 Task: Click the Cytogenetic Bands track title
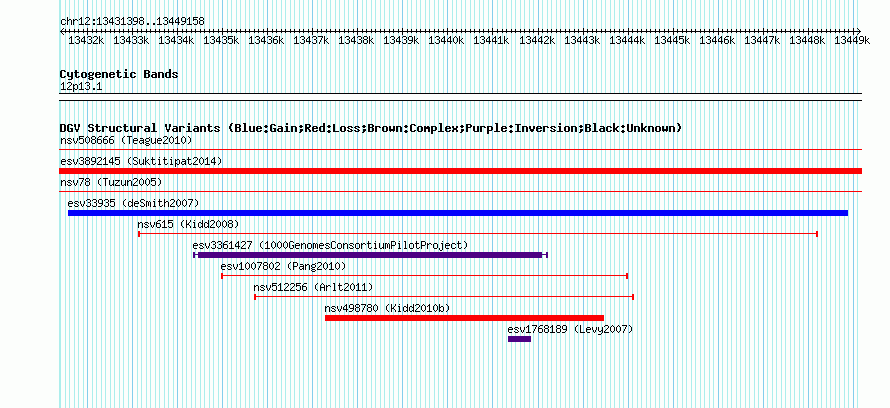pyautogui.click(x=119, y=74)
